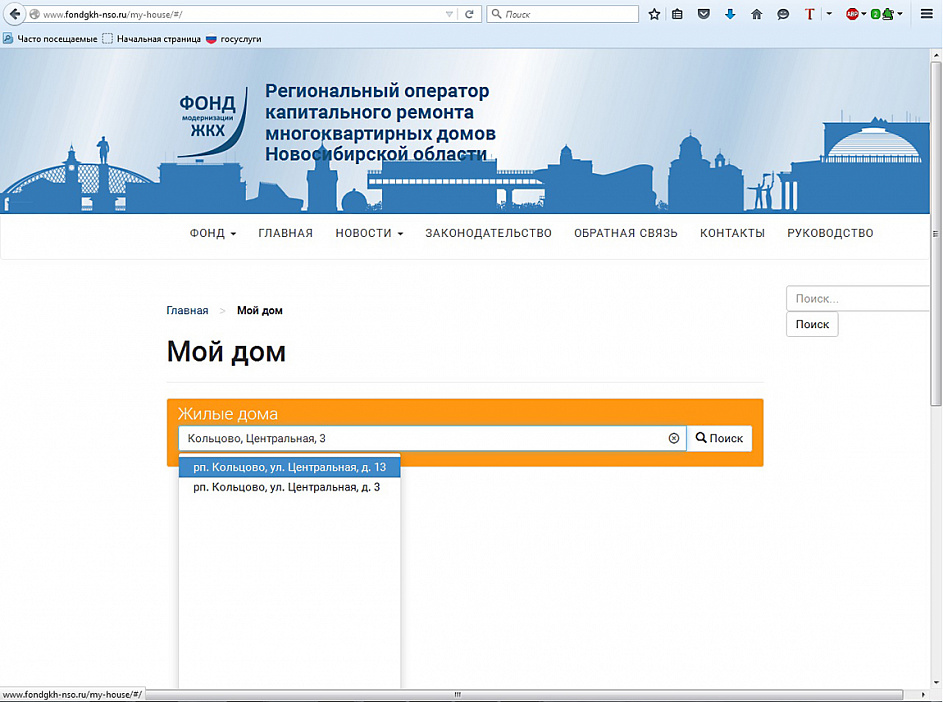Expand the Adblock Plus dropdown arrow
The width and height of the screenshot is (943, 702).
click(864, 14)
